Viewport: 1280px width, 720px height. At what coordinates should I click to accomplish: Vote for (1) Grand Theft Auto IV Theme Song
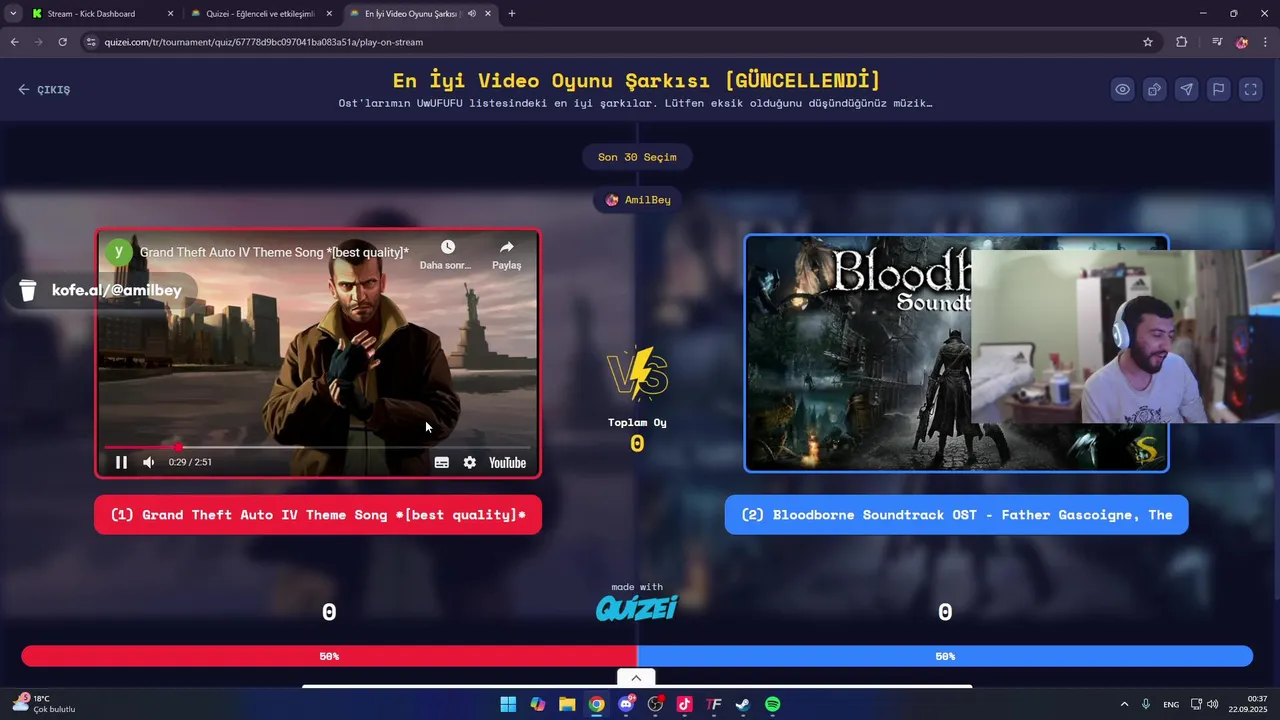point(318,515)
